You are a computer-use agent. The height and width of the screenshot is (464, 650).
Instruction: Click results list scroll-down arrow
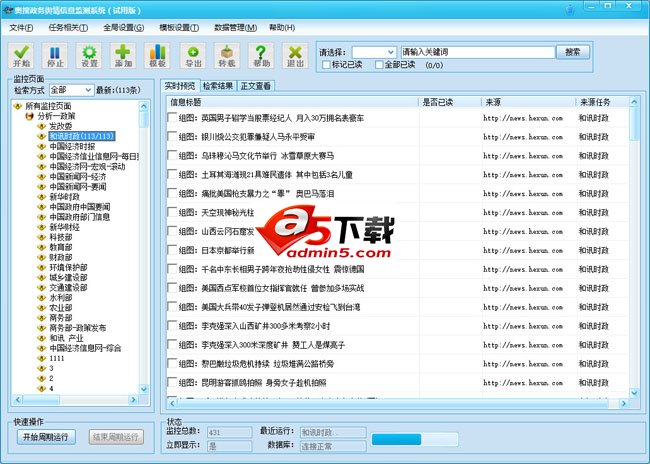click(634, 392)
